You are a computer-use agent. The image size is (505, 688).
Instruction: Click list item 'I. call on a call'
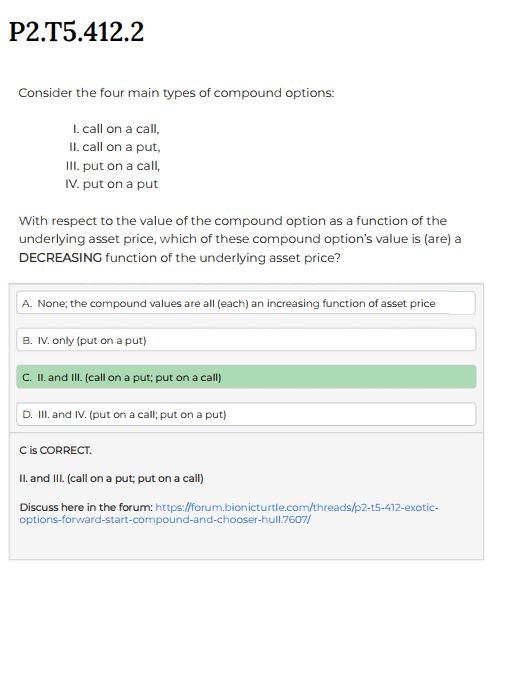tap(116, 129)
